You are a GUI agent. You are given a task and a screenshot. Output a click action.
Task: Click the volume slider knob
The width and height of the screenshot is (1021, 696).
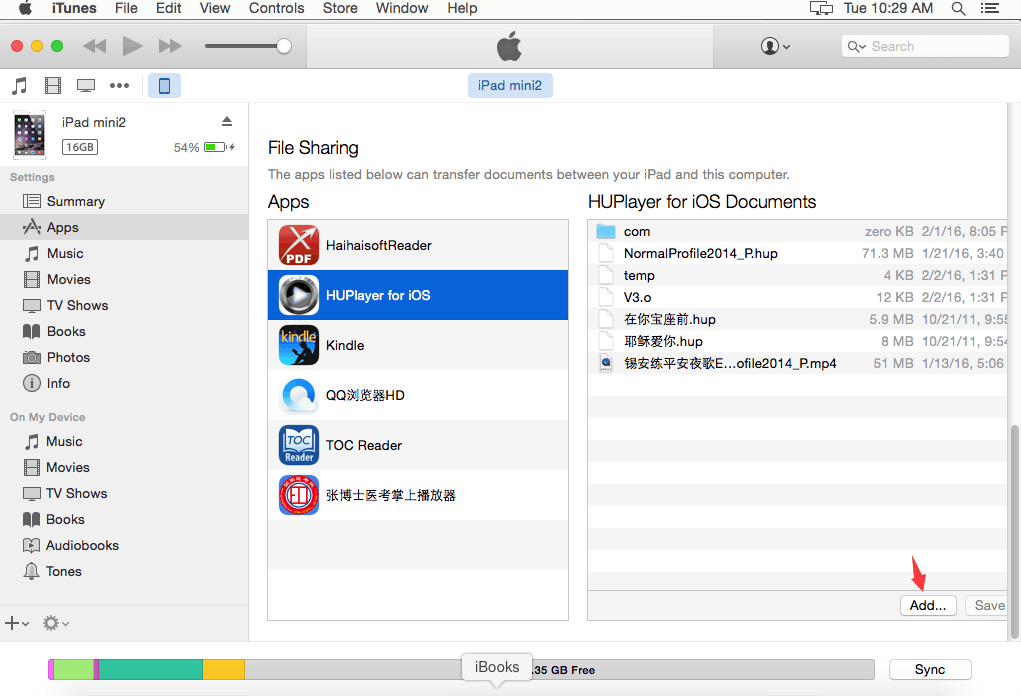tap(284, 46)
